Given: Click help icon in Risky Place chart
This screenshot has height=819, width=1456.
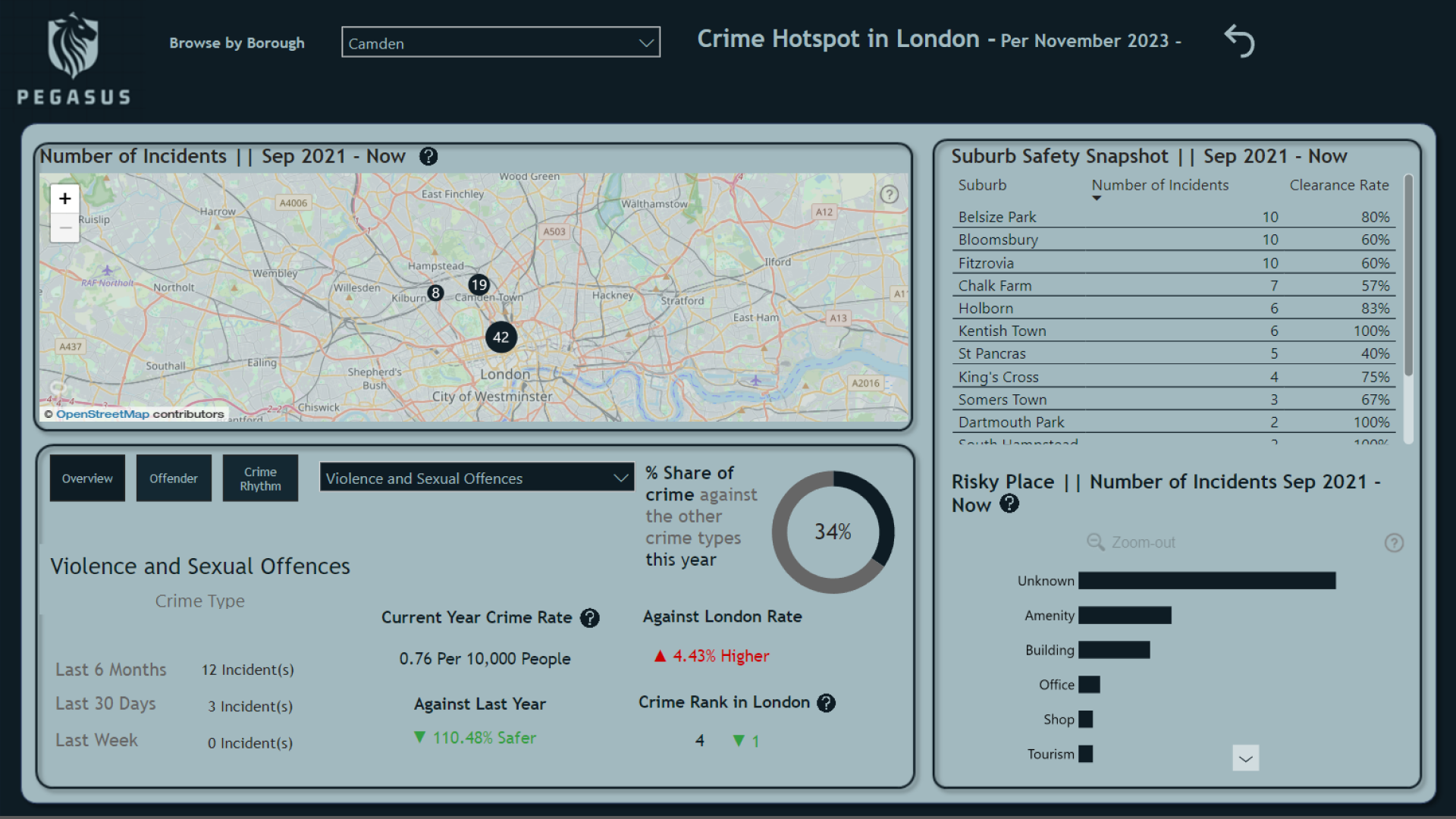Looking at the screenshot, I should pos(1394,543).
